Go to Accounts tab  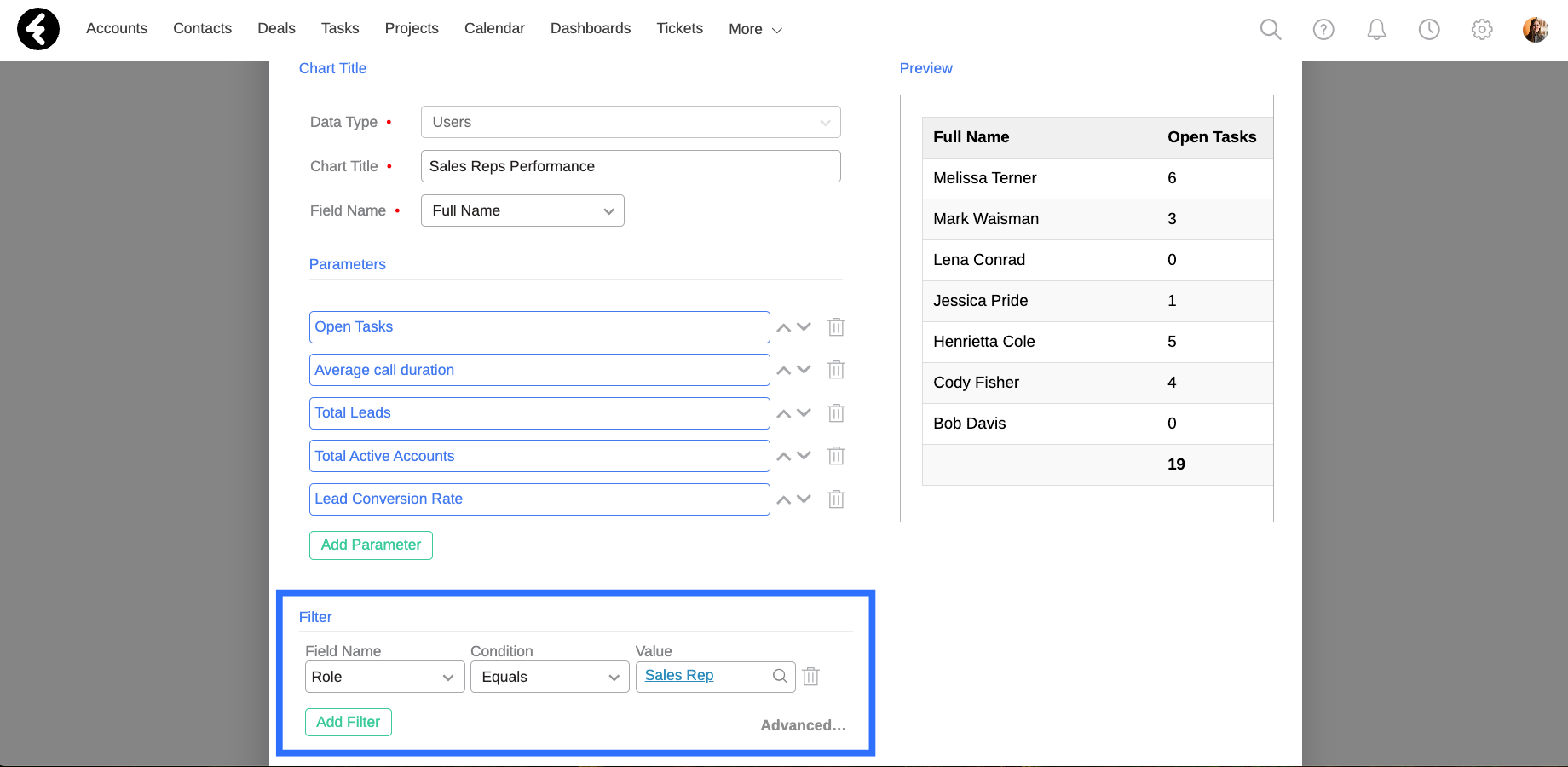(x=117, y=28)
